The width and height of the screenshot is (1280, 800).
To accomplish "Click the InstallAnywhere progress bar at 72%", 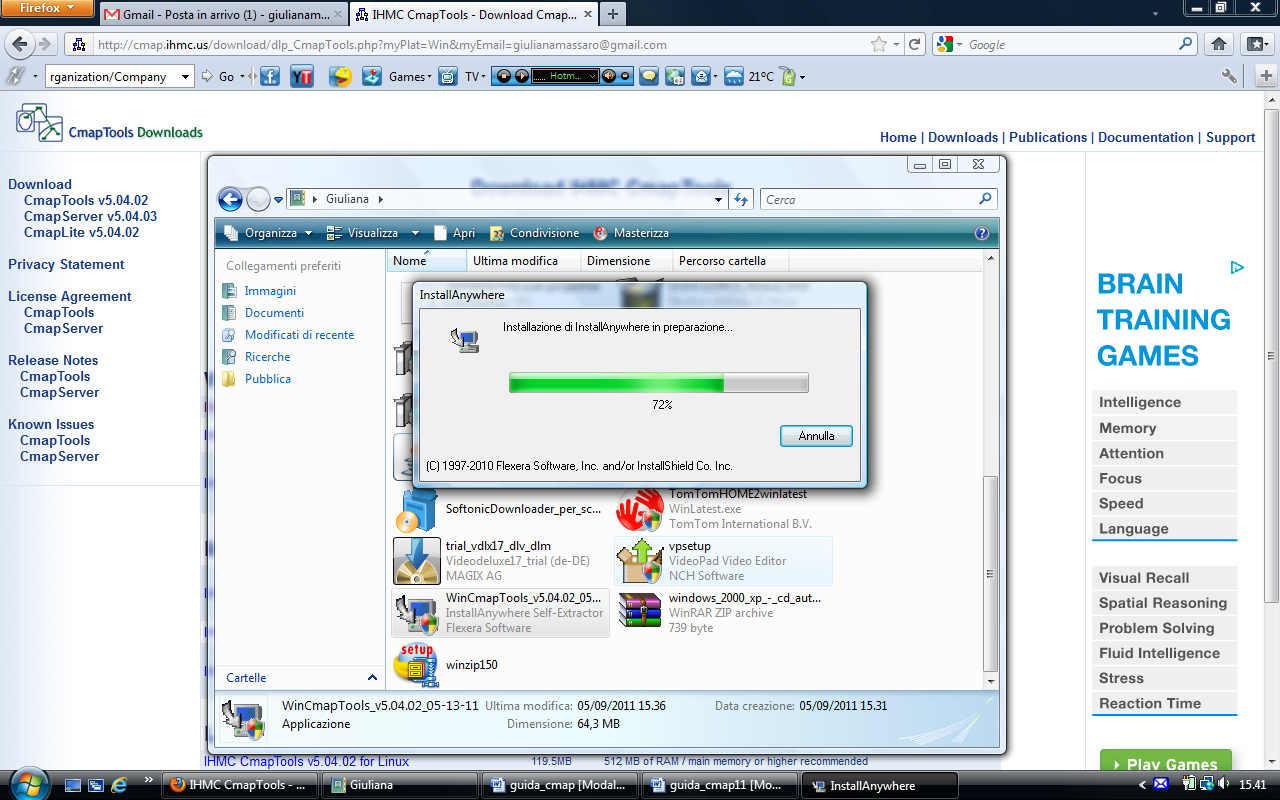I will pos(658,383).
